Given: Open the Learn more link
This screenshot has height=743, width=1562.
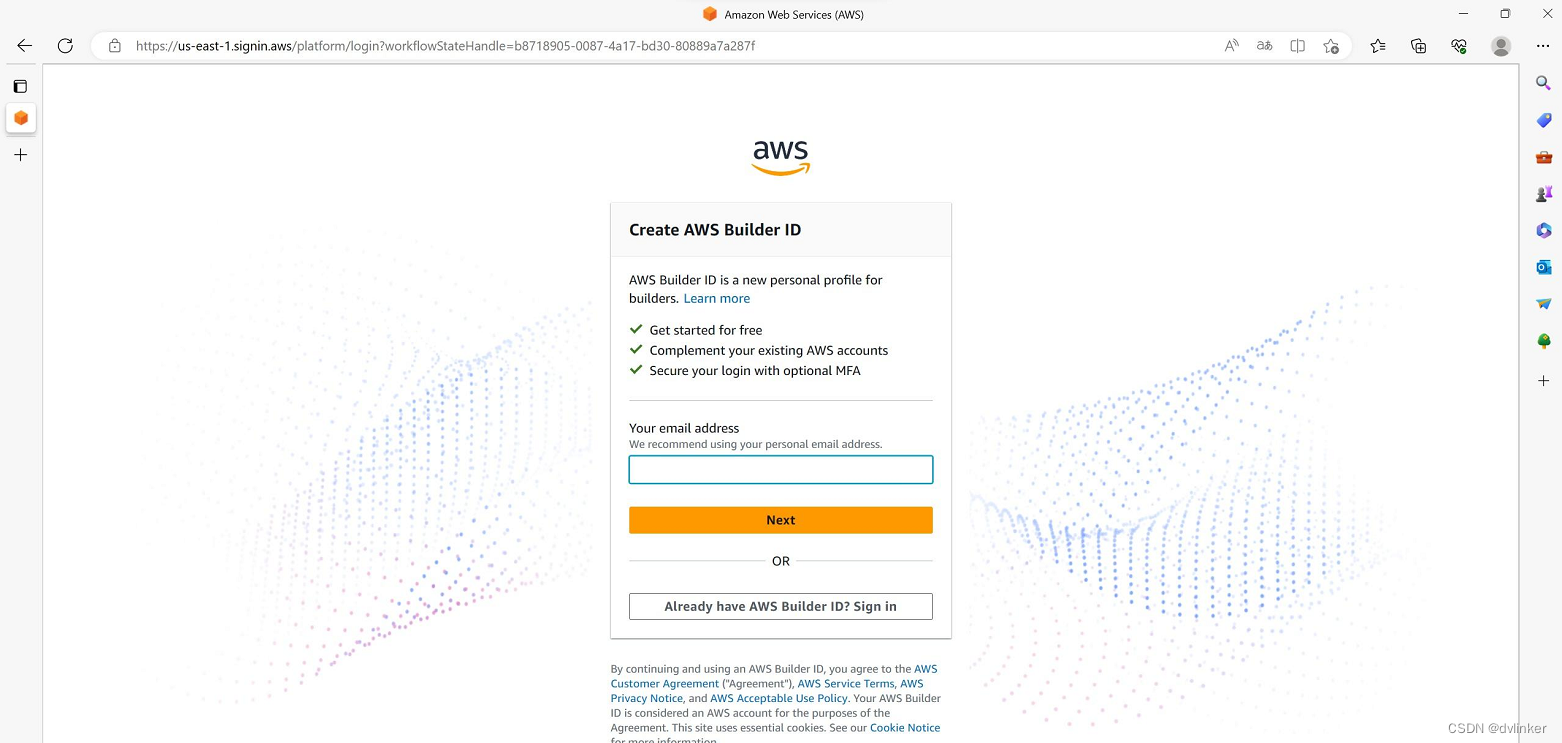Looking at the screenshot, I should 717,298.
